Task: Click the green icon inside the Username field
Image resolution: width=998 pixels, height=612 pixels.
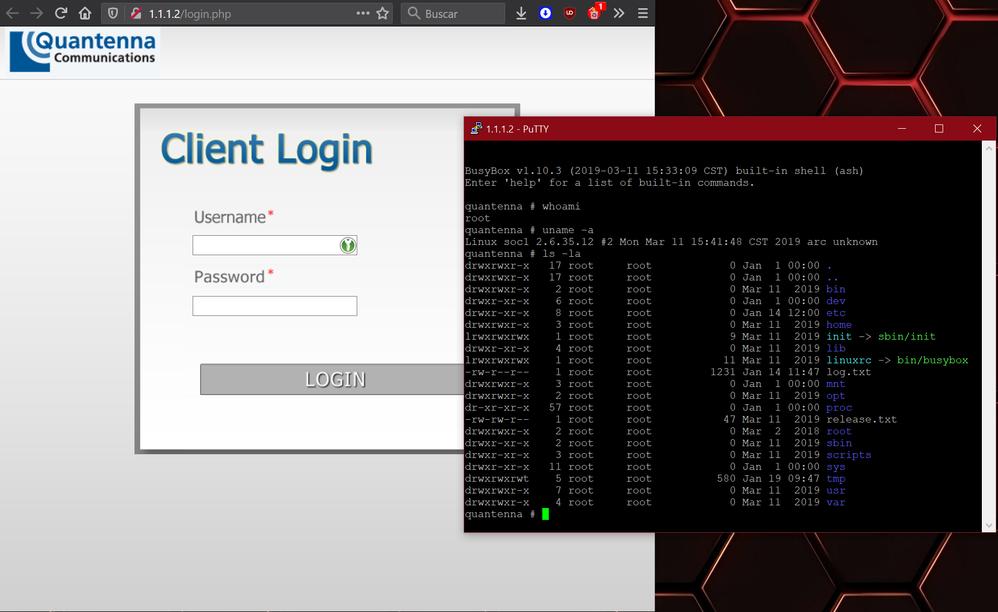Action: (x=347, y=244)
